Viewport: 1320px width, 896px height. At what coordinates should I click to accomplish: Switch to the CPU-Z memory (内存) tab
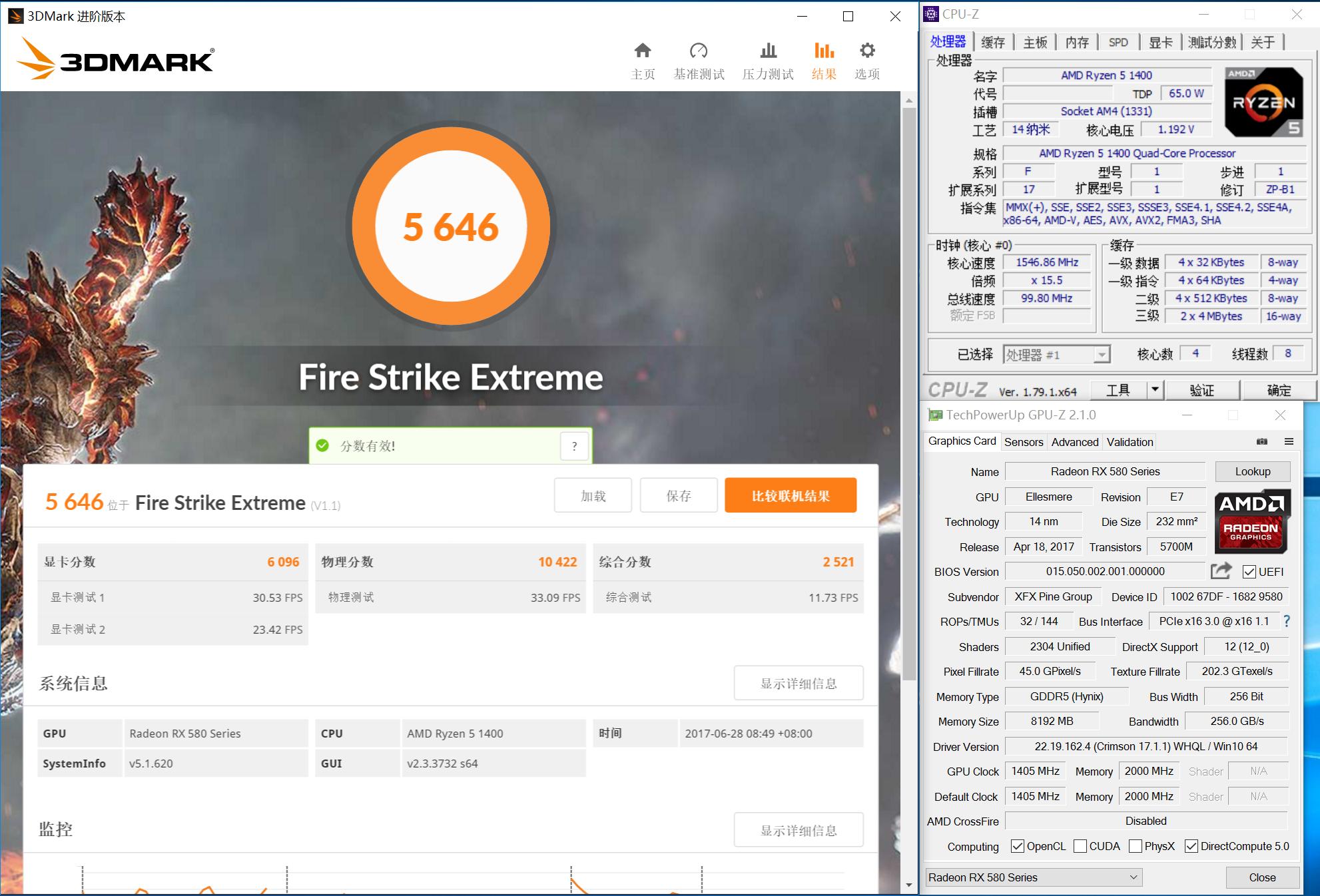(x=1077, y=43)
